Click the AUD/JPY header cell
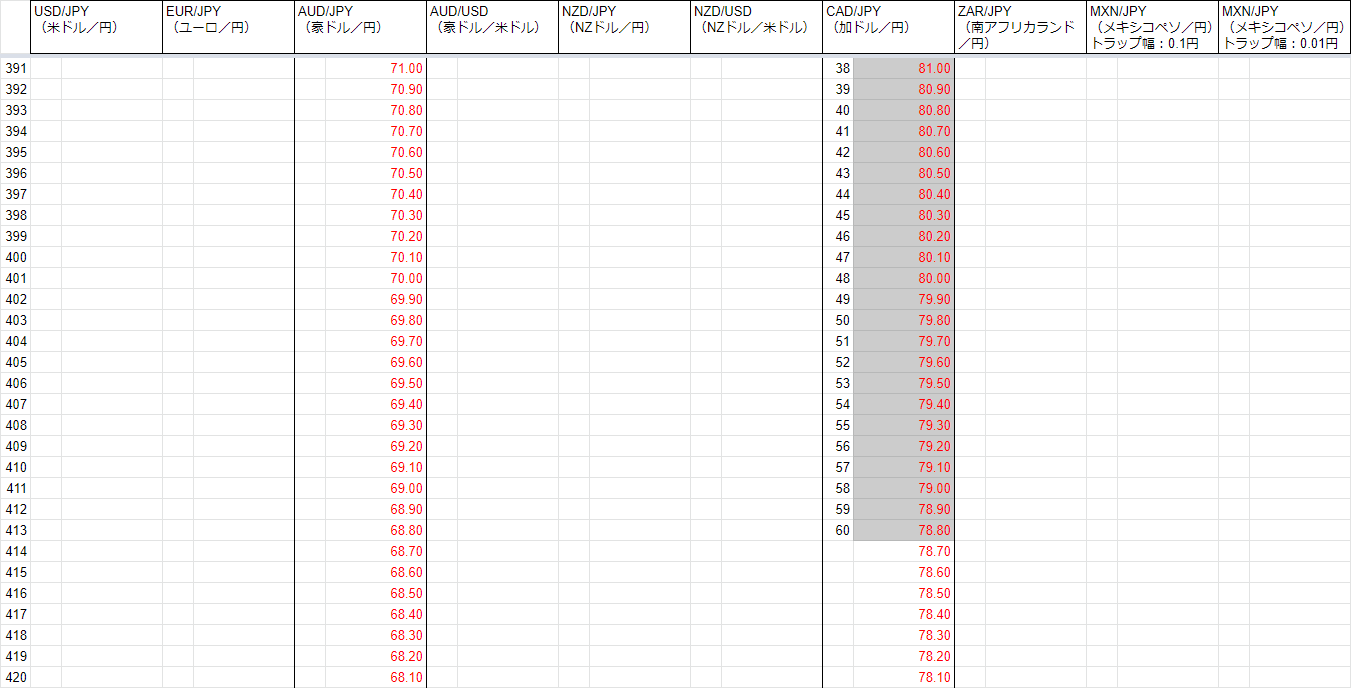Viewport: 1351px width, 688px height. (360, 27)
